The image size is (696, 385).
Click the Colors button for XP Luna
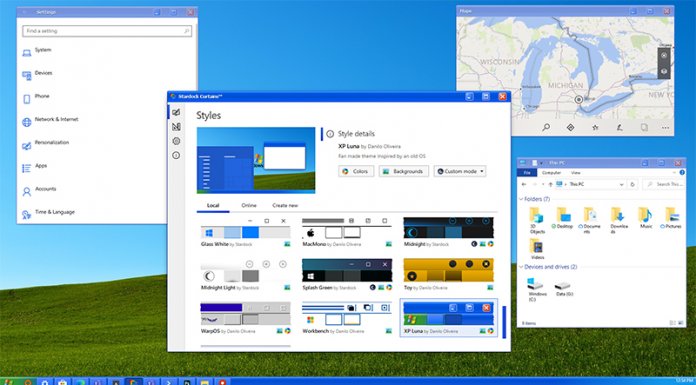pyautogui.click(x=356, y=171)
